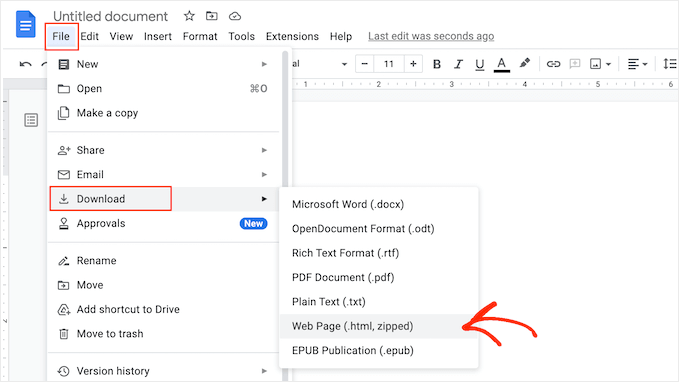Open the Tools menu

(242, 36)
